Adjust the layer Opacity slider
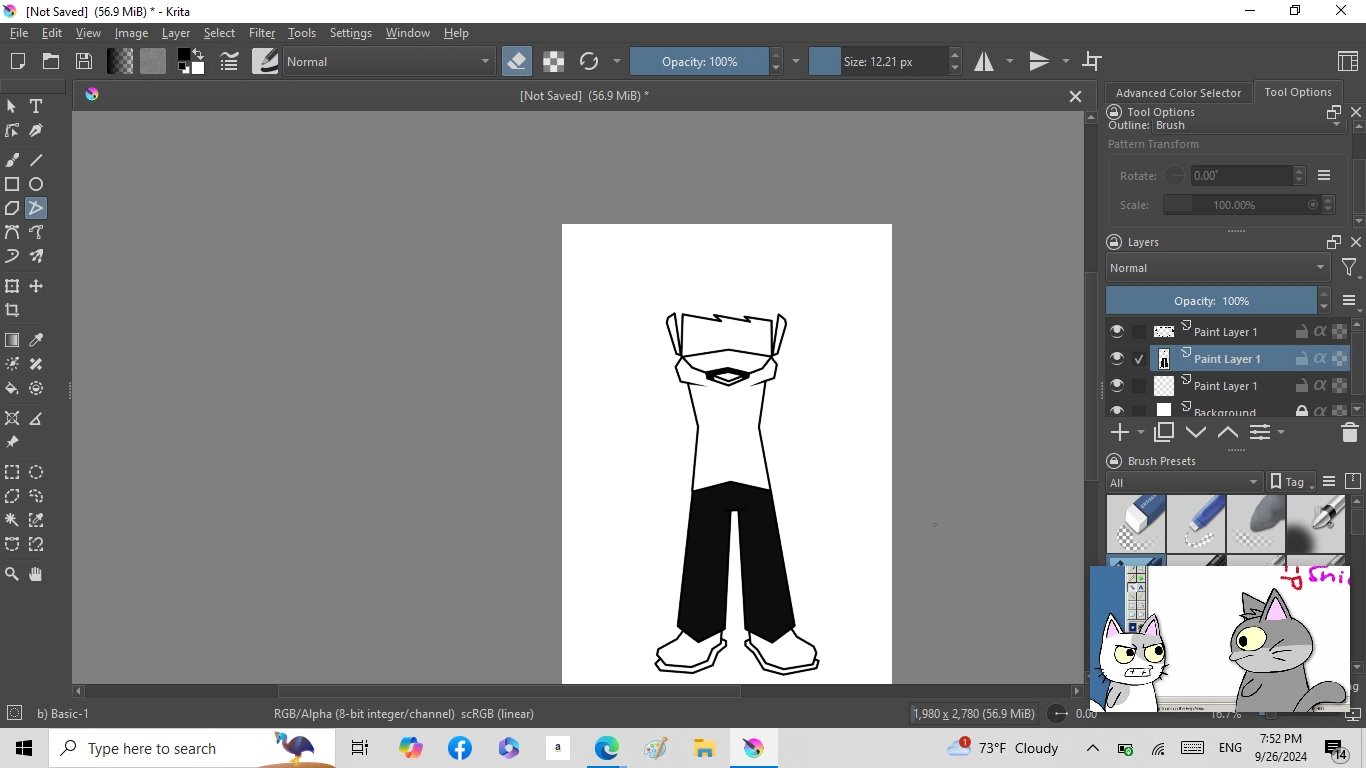 (x=1211, y=301)
